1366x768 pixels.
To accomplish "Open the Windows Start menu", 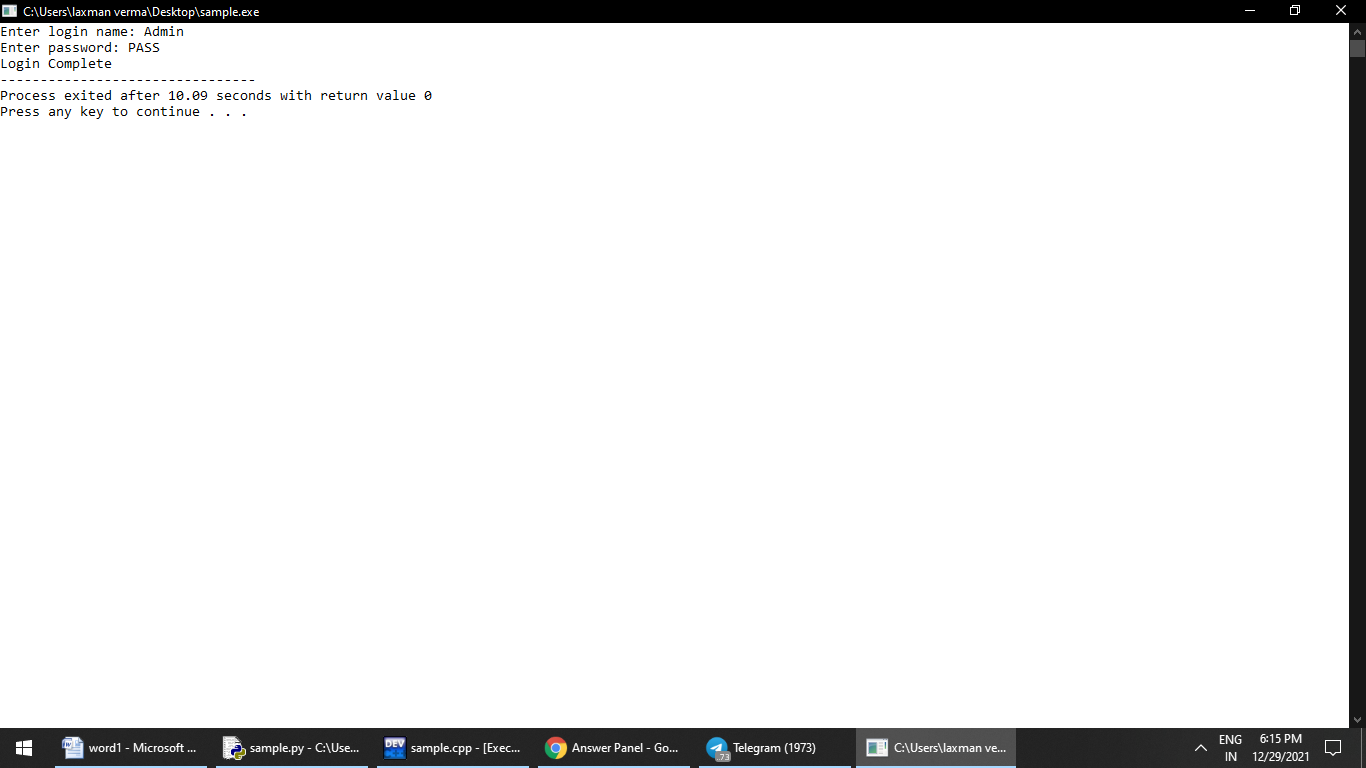I will click(x=24, y=747).
